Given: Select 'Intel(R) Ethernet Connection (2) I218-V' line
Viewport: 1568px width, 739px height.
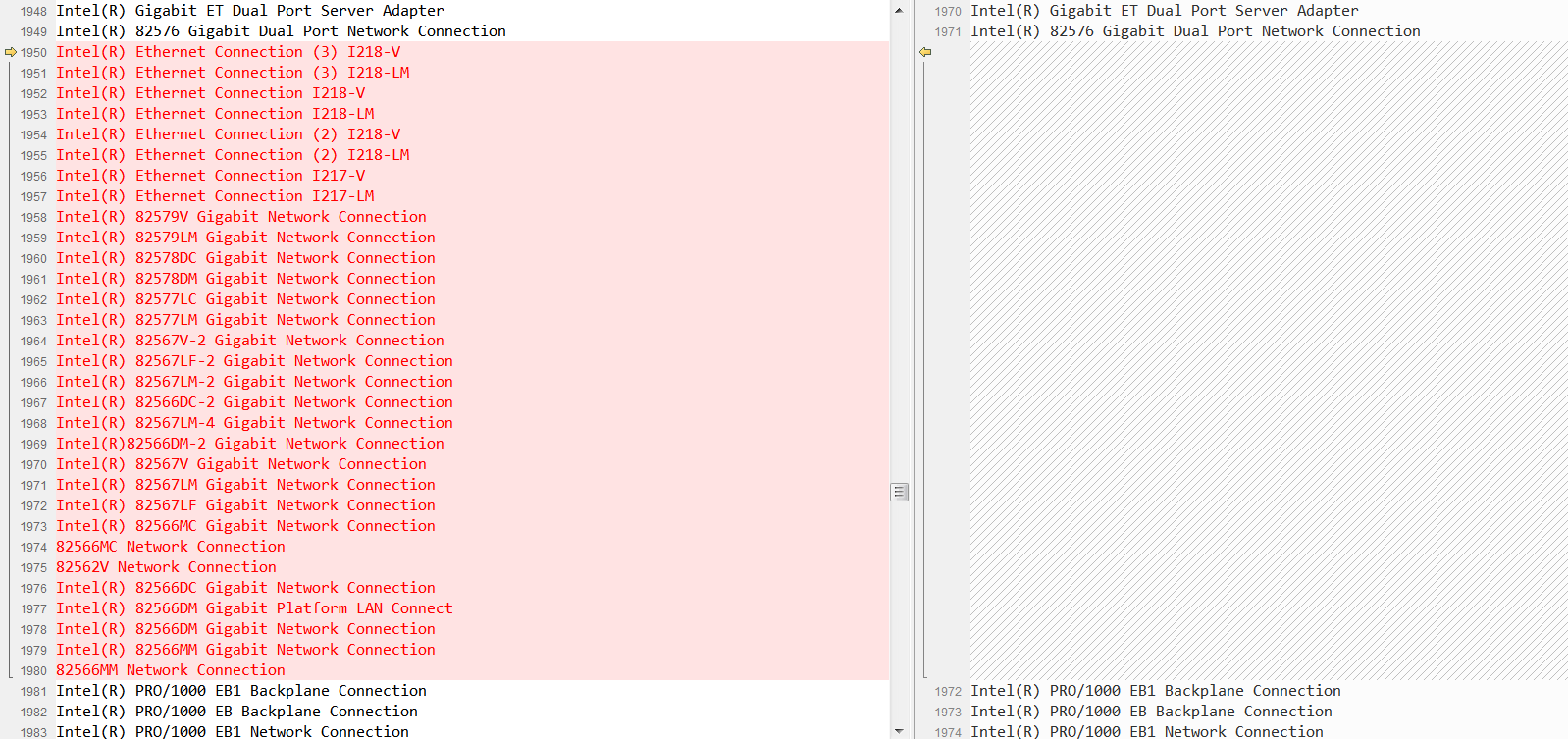Looking at the screenshot, I should pyautogui.click(x=228, y=134).
